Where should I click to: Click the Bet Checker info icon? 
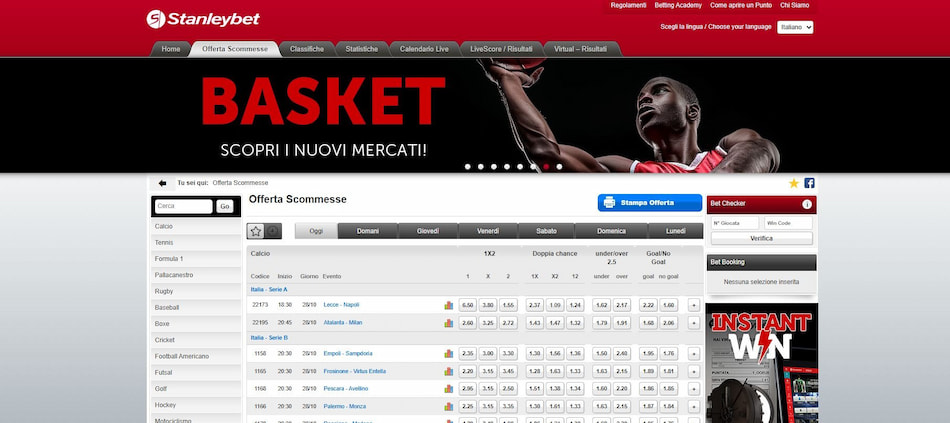[807, 204]
